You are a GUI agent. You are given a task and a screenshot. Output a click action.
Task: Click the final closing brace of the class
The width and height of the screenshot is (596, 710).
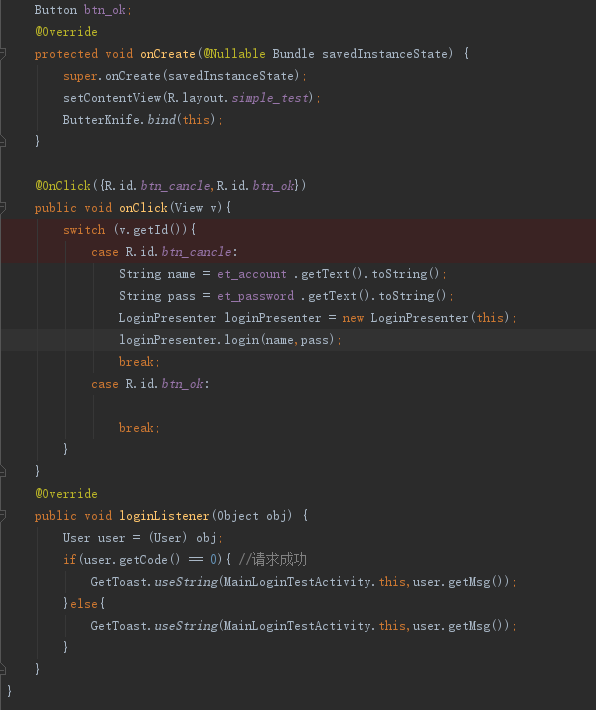(x=10, y=691)
